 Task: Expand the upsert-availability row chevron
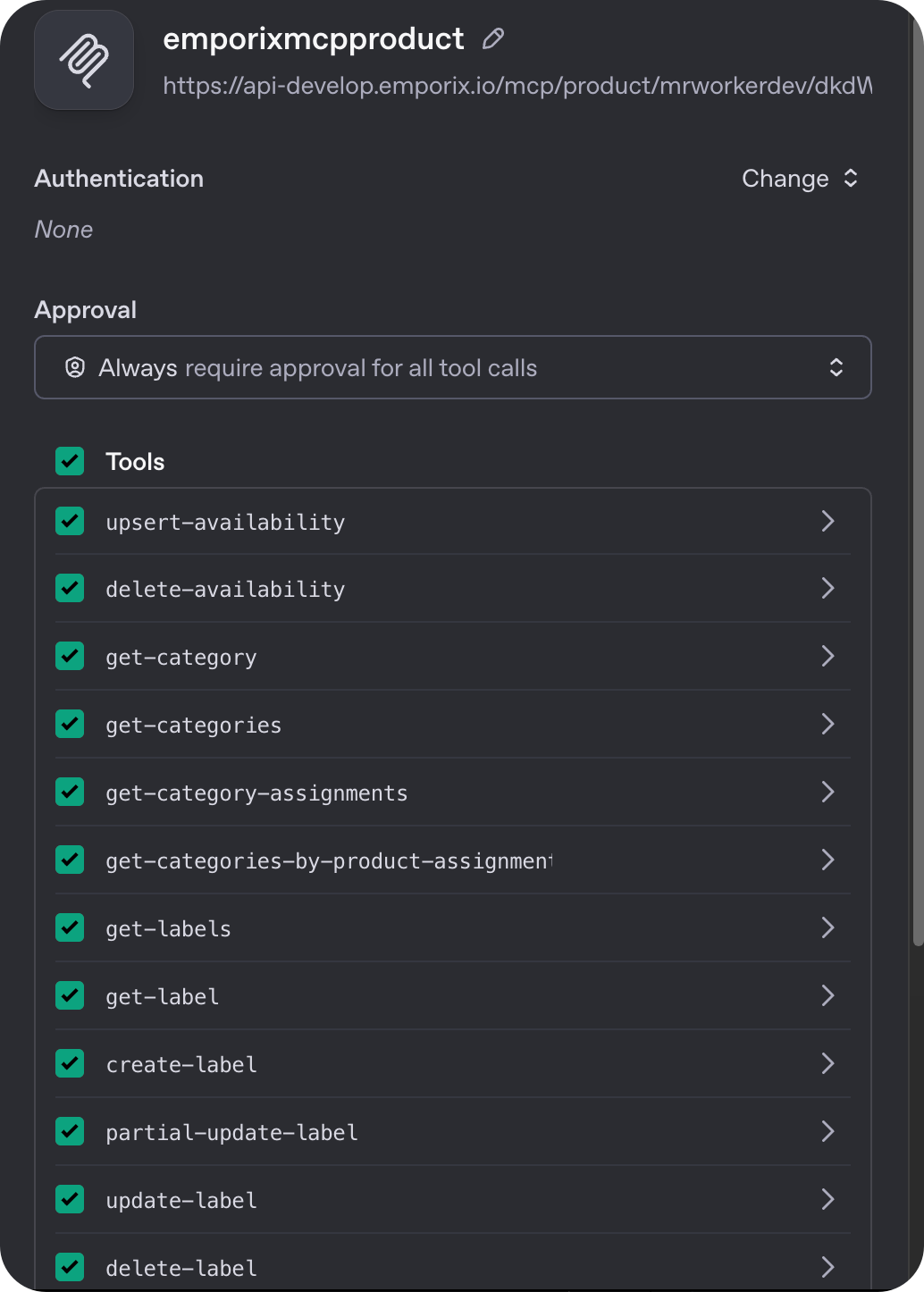pyautogui.click(x=827, y=521)
